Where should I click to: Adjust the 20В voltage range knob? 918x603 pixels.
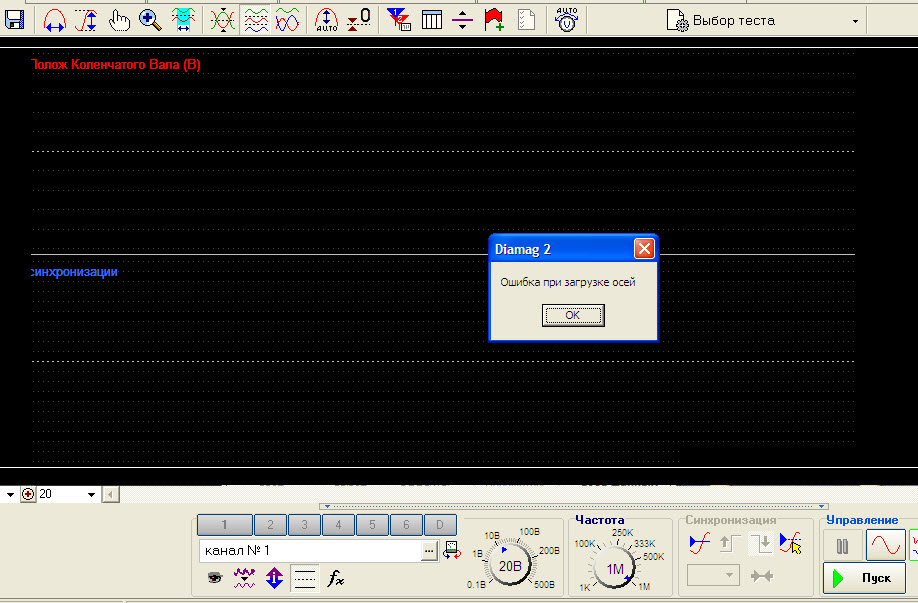click(x=509, y=566)
